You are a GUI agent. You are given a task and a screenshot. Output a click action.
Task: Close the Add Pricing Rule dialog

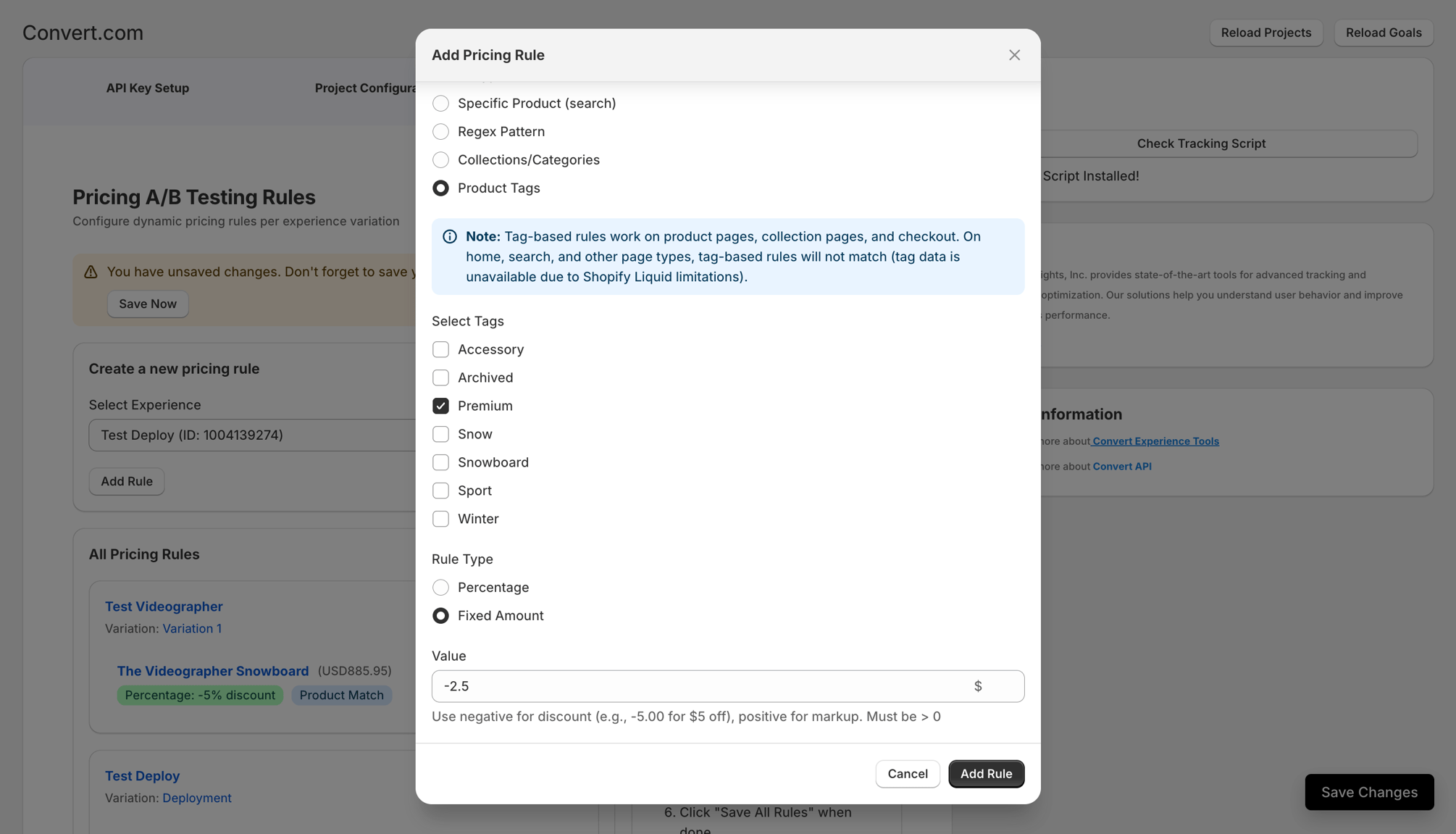pyautogui.click(x=1014, y=55)
